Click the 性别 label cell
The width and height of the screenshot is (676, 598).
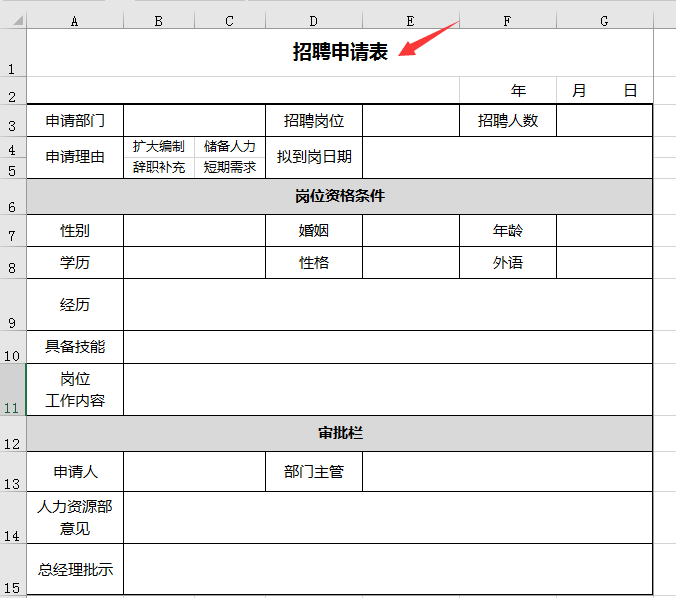75,231
